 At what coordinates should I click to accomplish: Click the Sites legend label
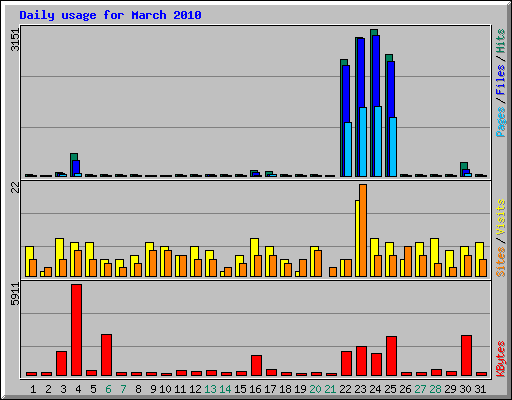click(501, 262)
